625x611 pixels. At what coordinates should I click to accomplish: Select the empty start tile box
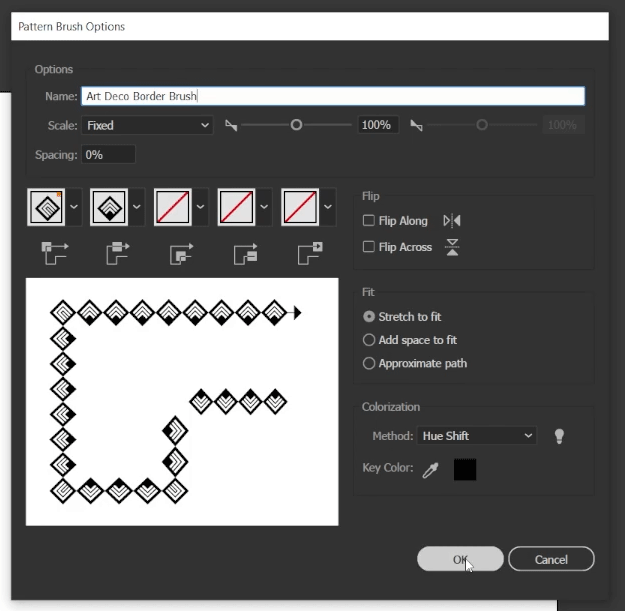(x=237, y=207)
